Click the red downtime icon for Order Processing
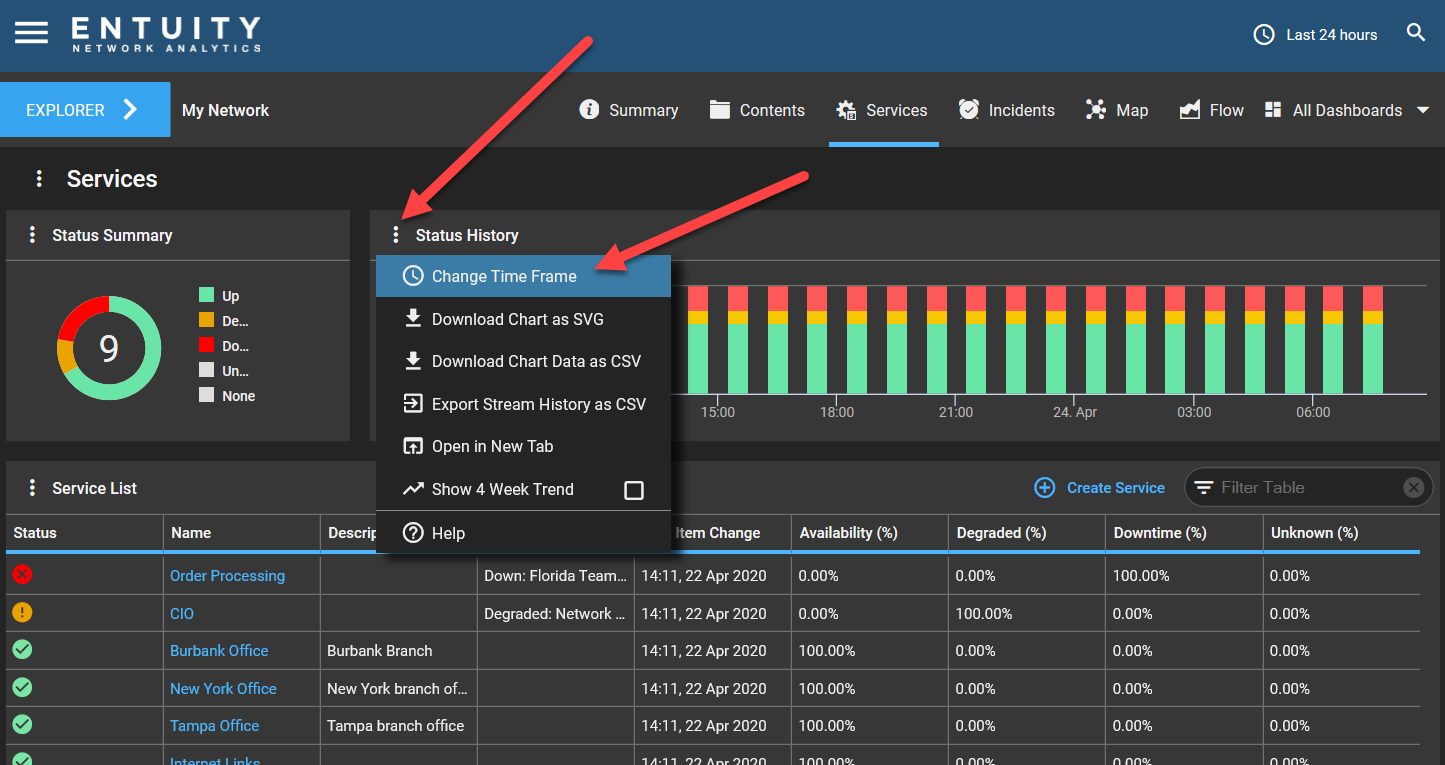Image resolution: width=1445 pixels, height=765 pixels. tap(22, 575)
